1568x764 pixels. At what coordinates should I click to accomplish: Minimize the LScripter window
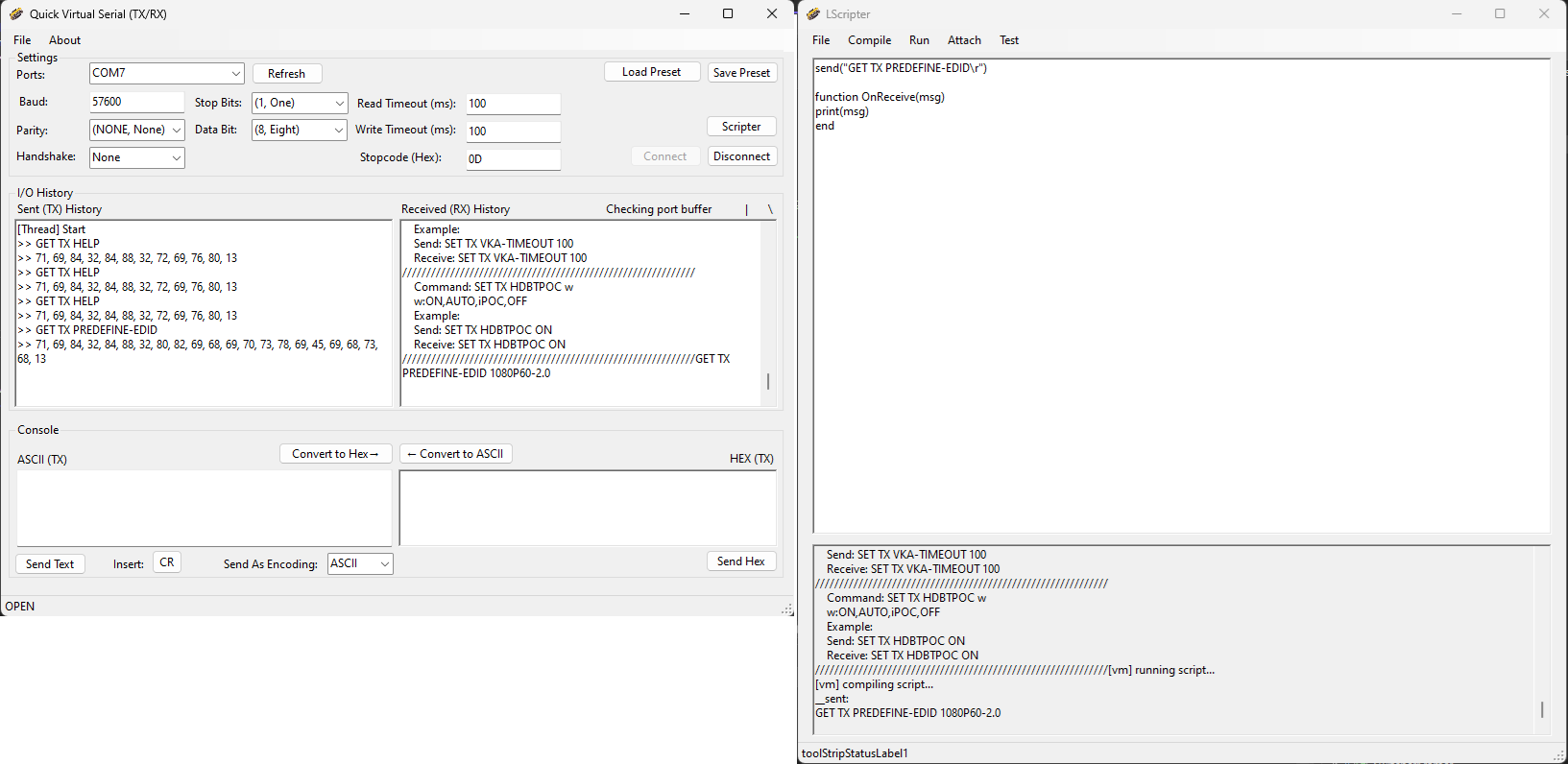pyautogui.click(x=1456, y=13)
